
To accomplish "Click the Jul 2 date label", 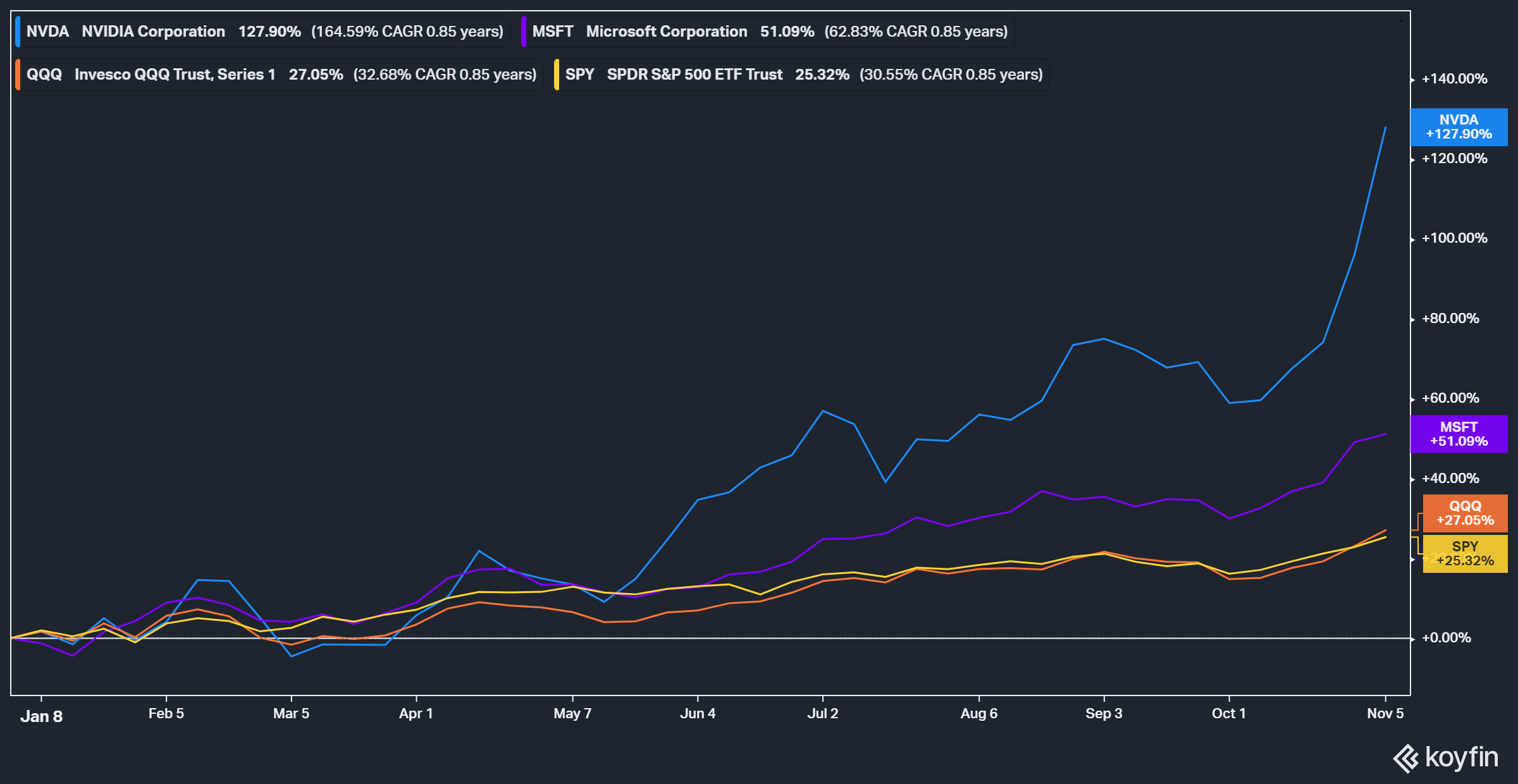I will (823, 714).
